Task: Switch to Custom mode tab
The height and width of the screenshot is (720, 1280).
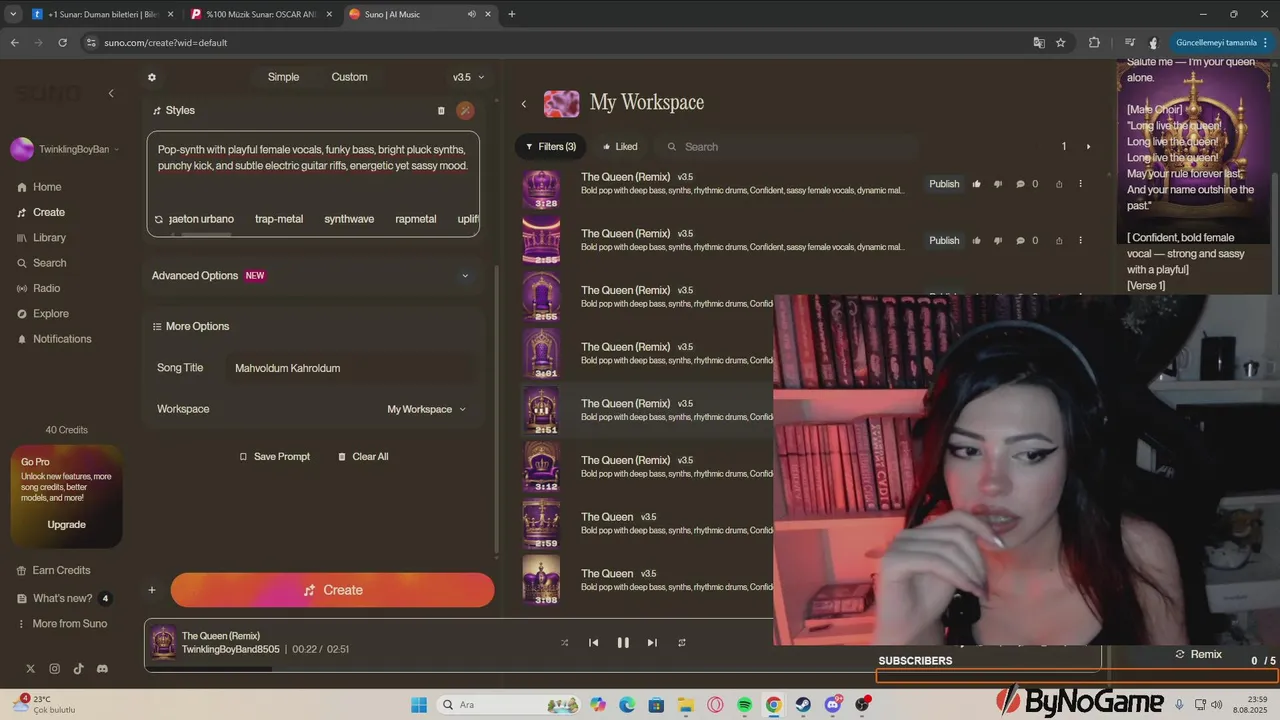Action: click(349, 77)
